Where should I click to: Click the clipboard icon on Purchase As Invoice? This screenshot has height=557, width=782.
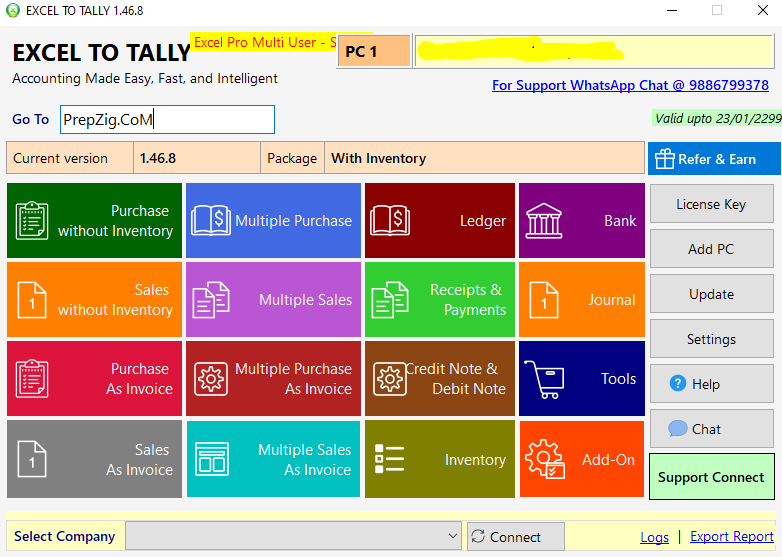(x=32, y=378)
